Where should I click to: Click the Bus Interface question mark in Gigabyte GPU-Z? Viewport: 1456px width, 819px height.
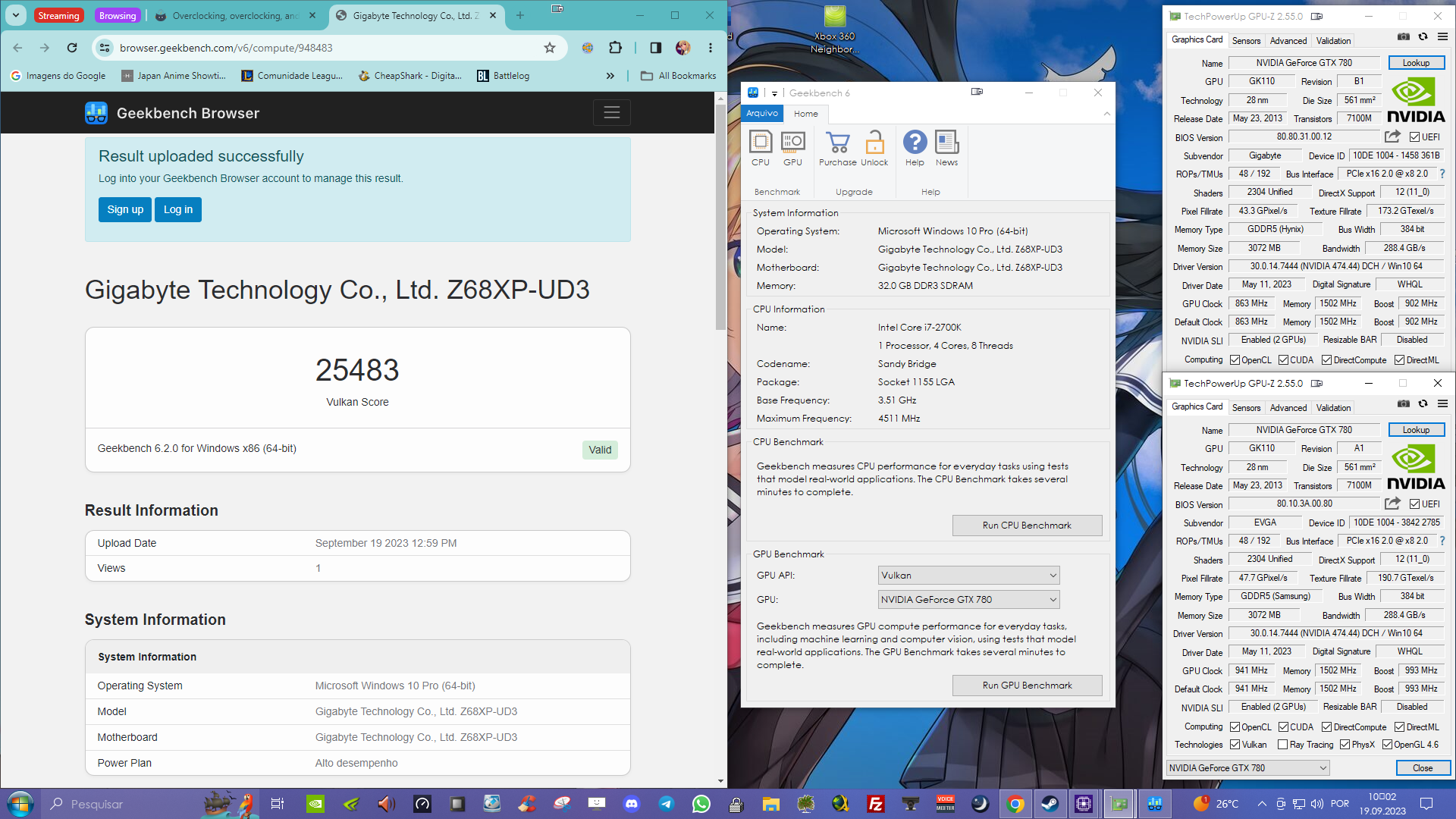click(1442, 174)
